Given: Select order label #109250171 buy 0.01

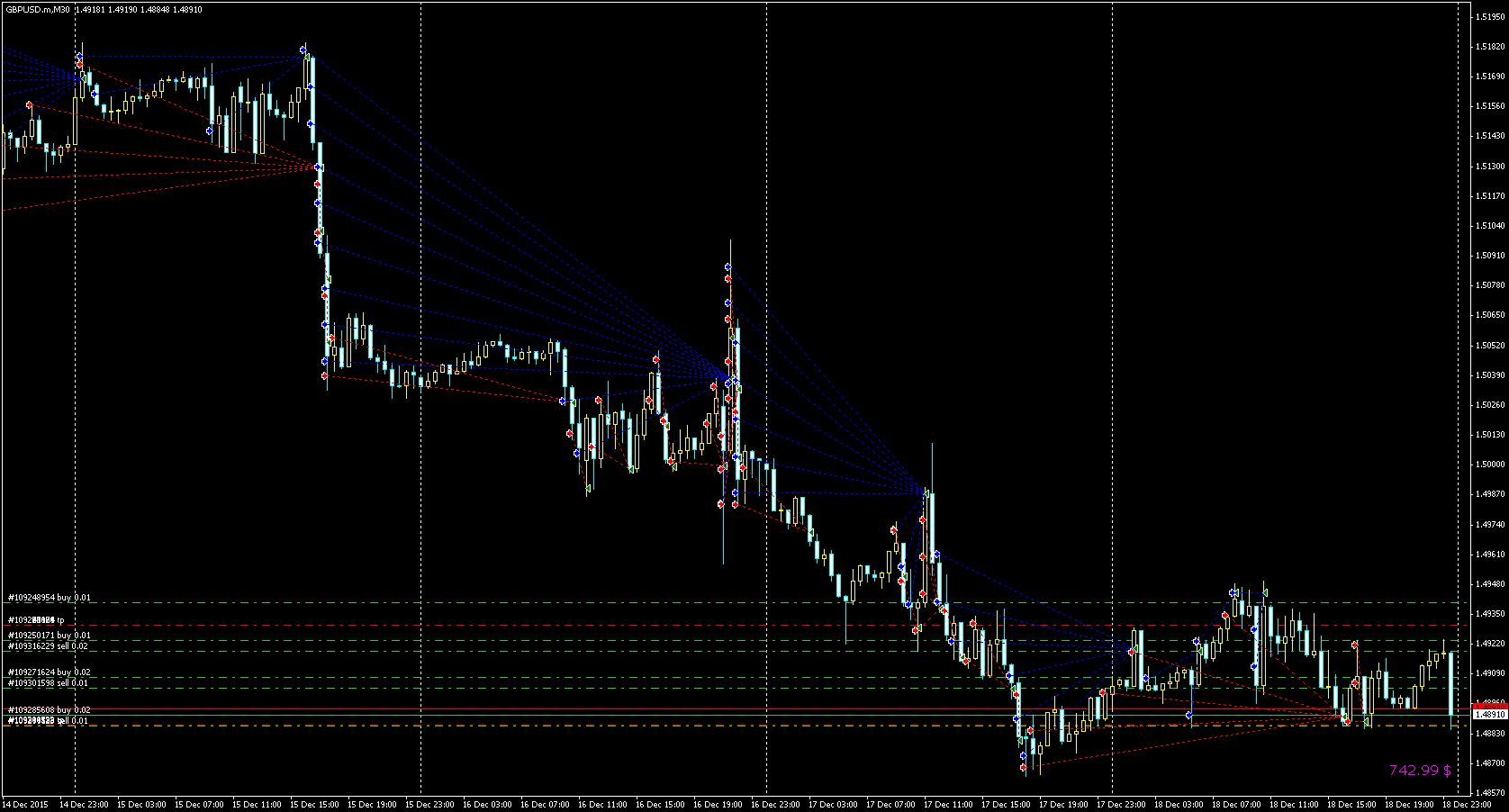Looking at the screenshot, I should tap(50, 636).
